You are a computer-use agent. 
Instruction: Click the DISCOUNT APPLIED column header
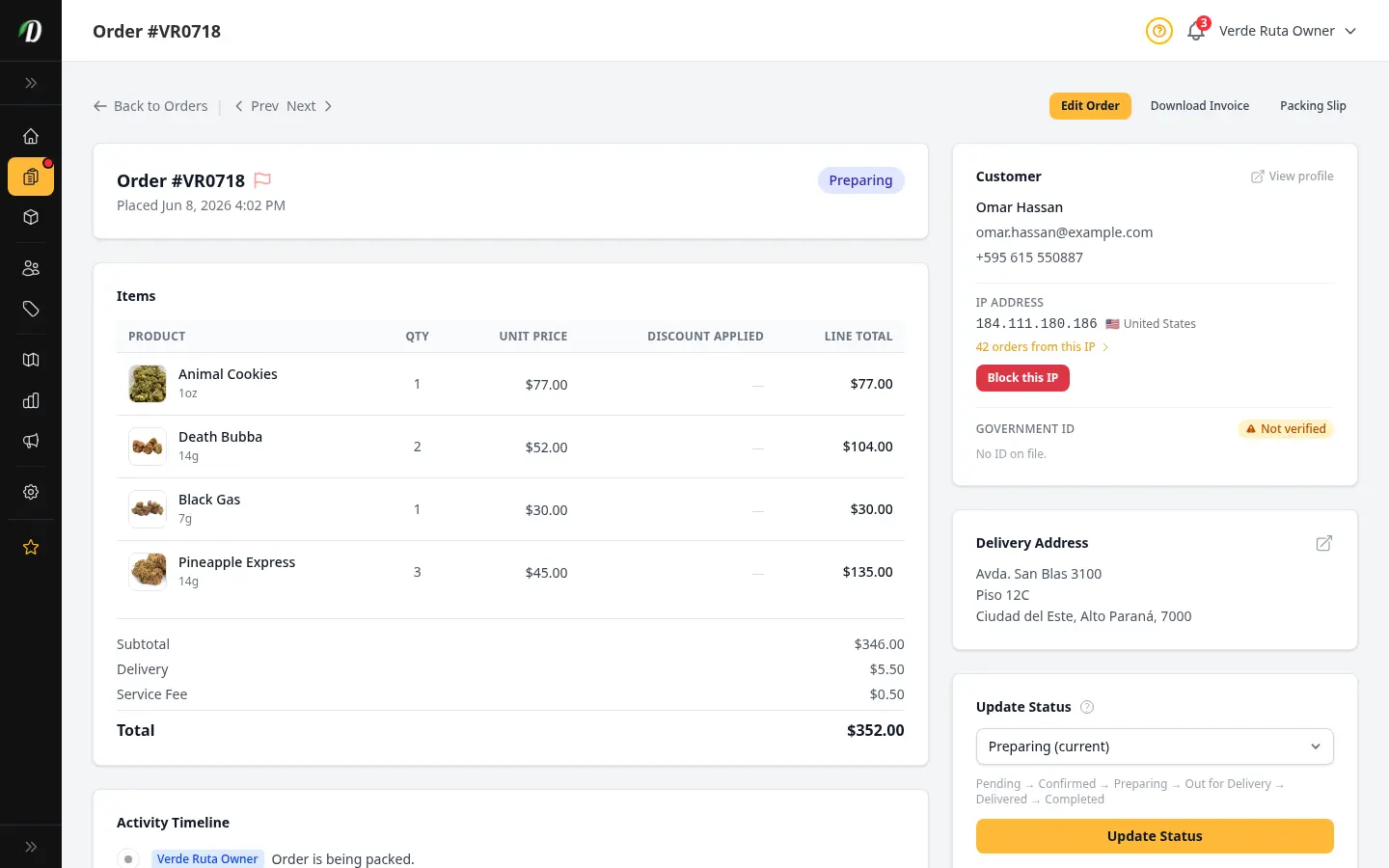[x=705, y=337]
